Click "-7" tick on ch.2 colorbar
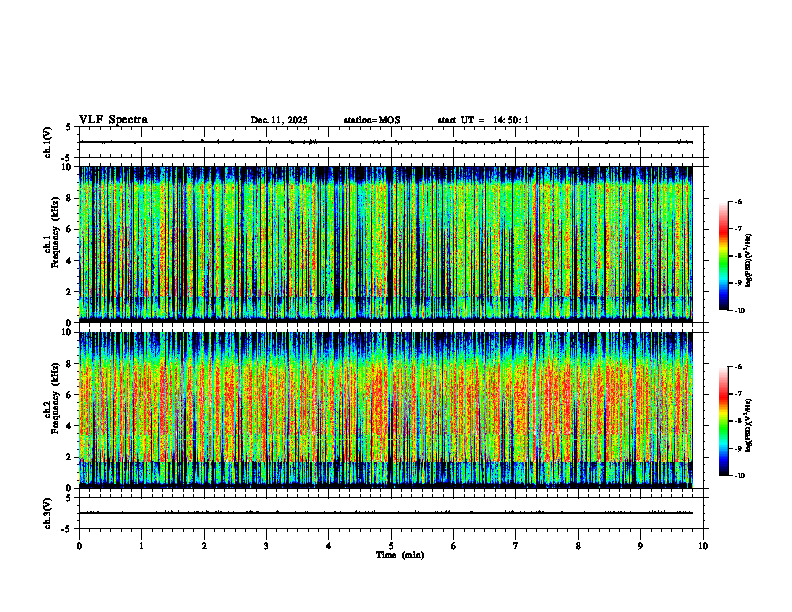The height and width of the screenshot is (612, 792). click(x=738, y=394)
